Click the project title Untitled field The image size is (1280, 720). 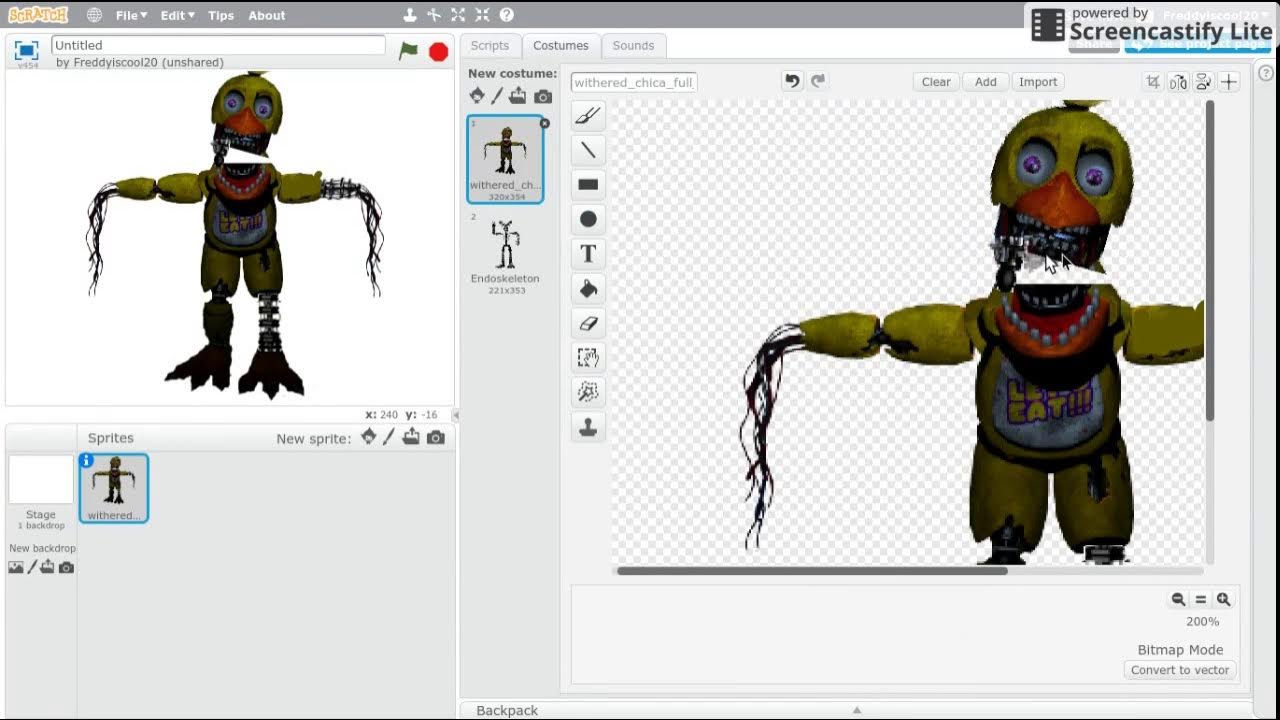[218, 45]
